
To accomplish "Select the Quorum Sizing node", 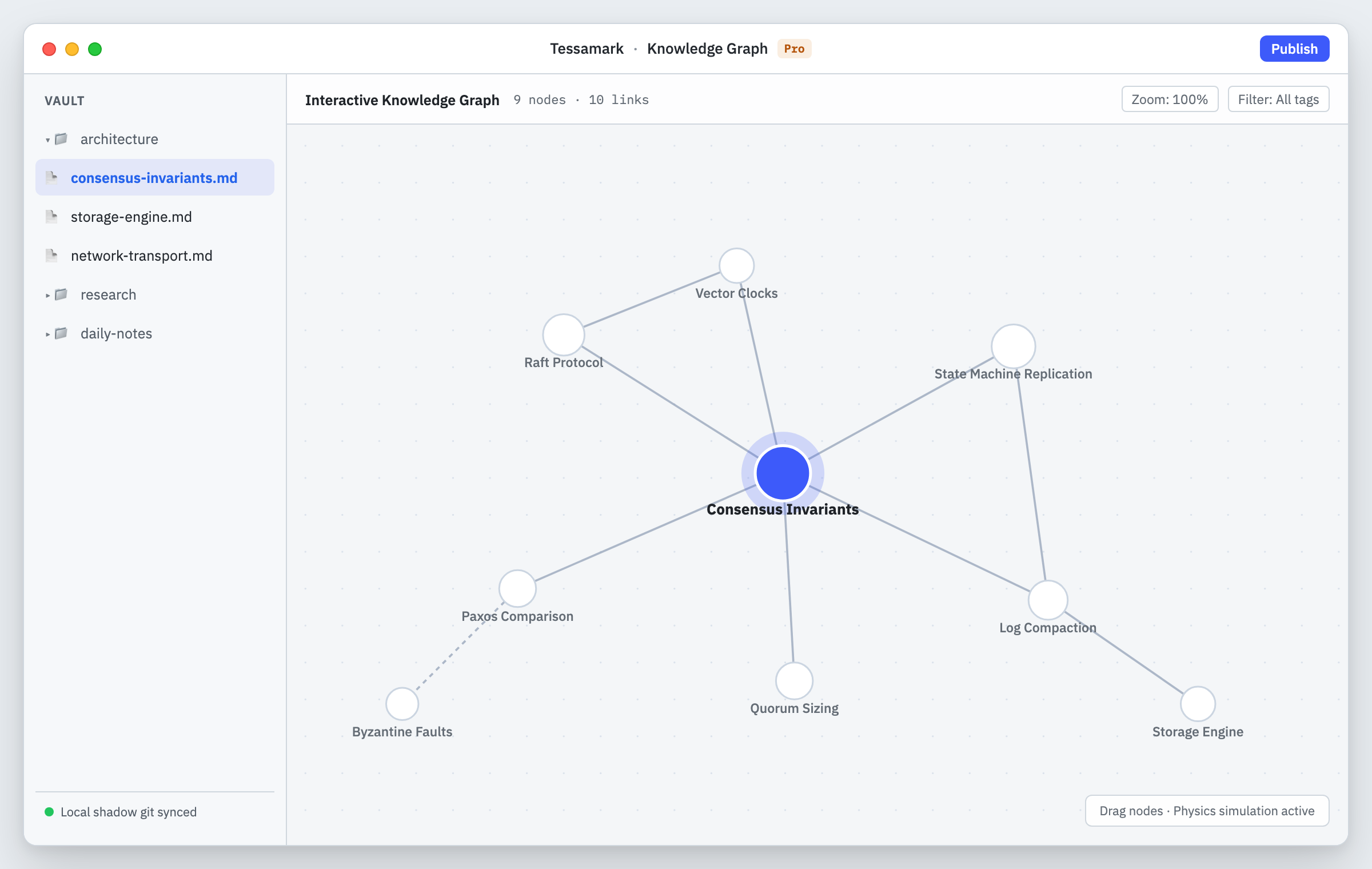I will pos(795,681).
